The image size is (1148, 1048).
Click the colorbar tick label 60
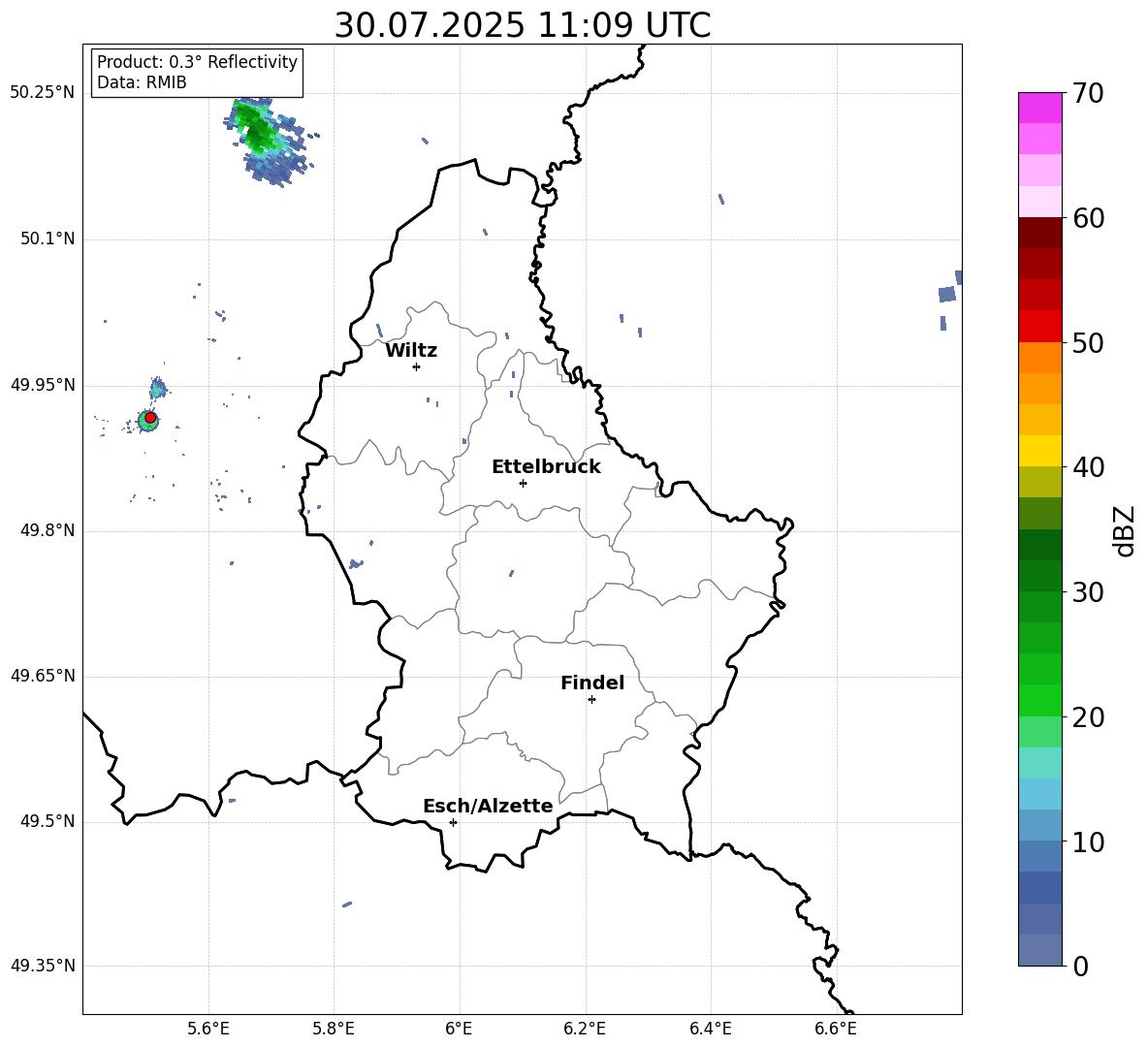click(x=1088, y=218)
